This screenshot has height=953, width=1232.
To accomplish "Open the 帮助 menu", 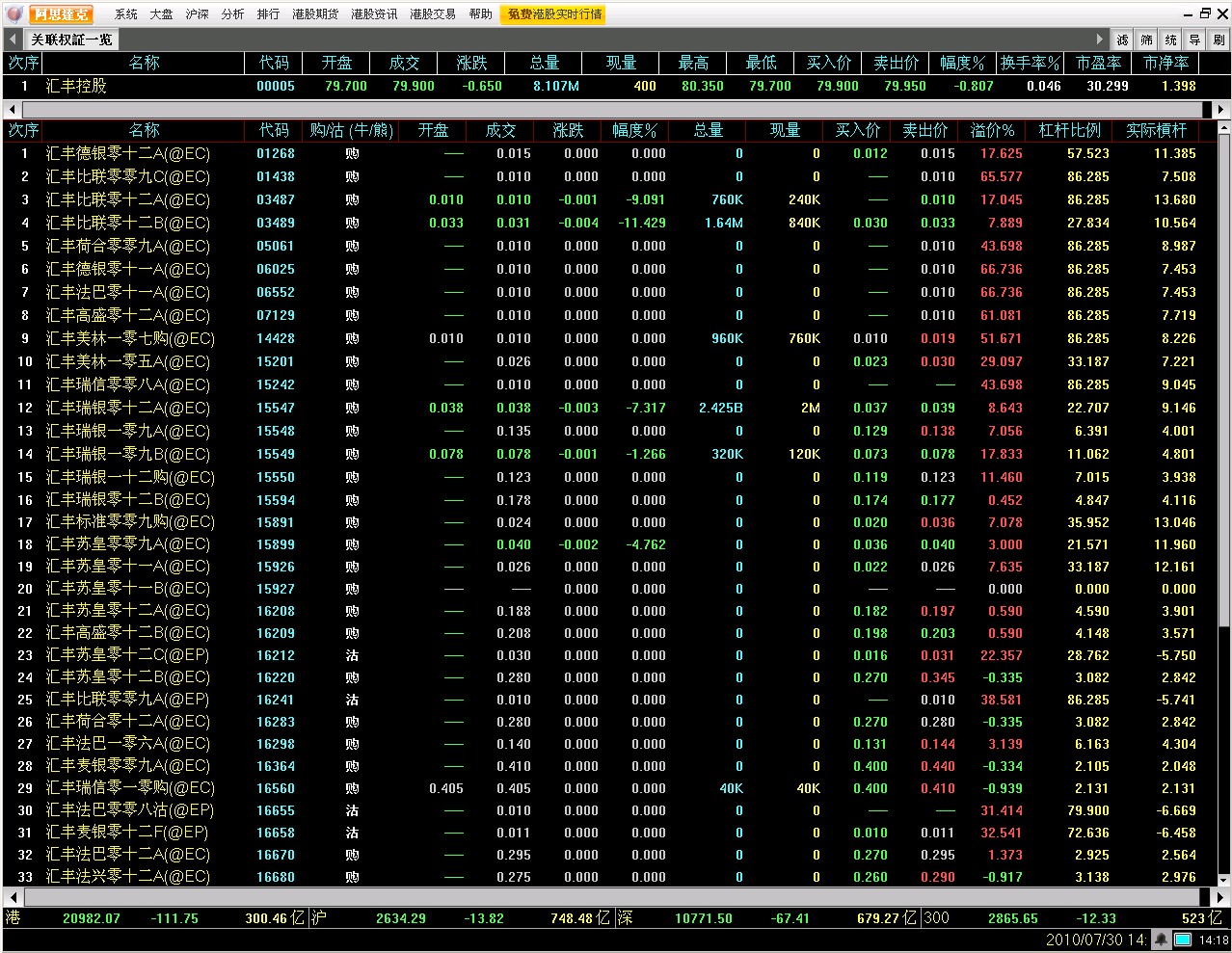I will pos(480,14).
